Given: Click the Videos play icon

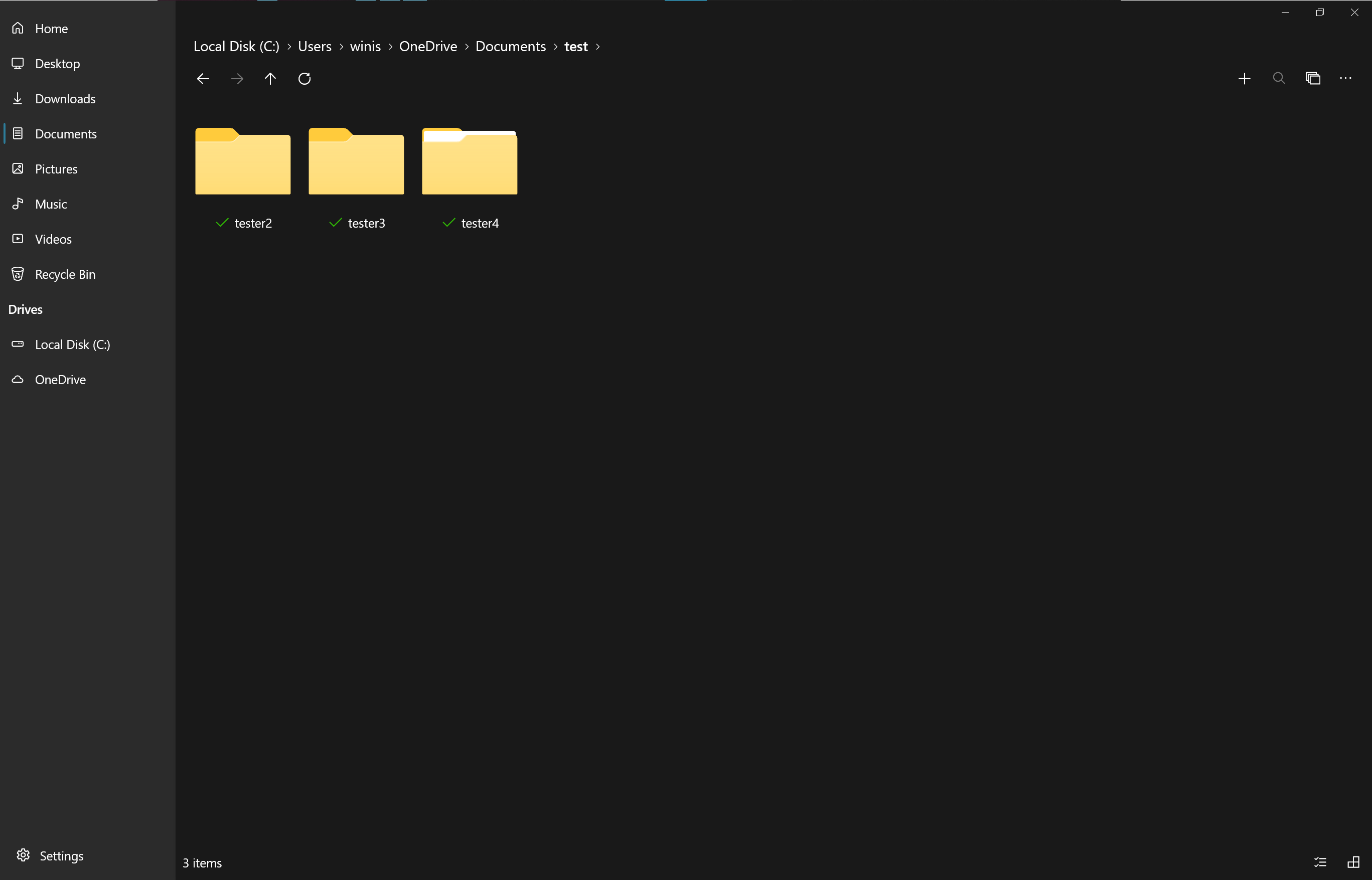Looking at the screenshot, I should coord(18,239).
